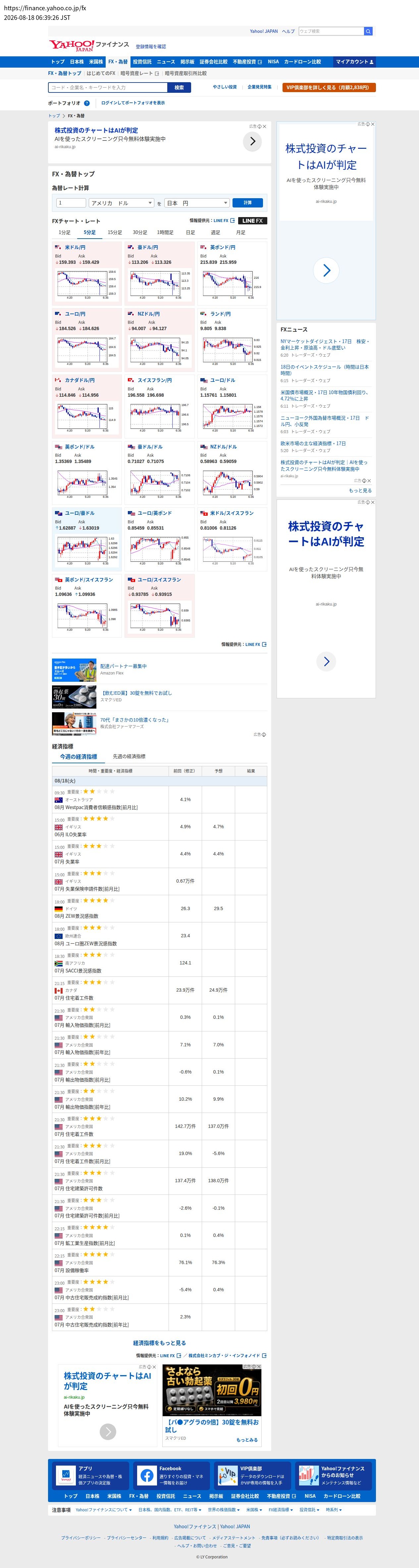Screen dimensions: 419x1568
Task: Click the 計算 button
Action: 247,203
